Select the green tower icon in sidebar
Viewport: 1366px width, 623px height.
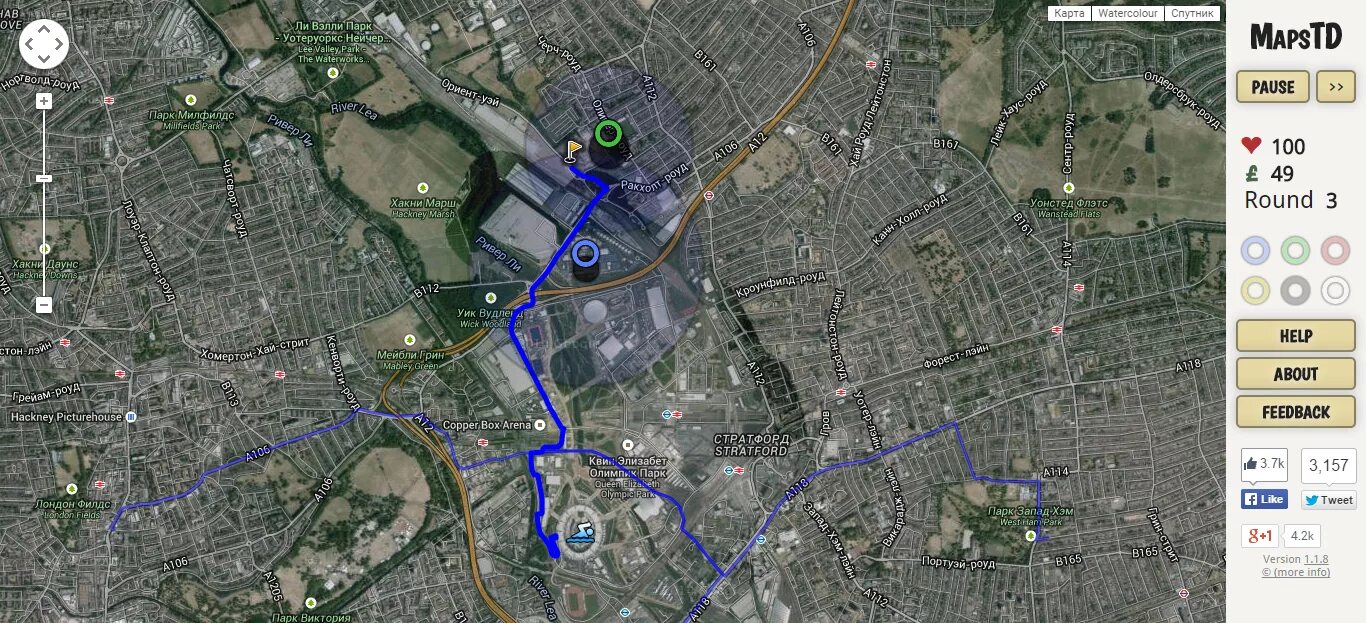[x=1295, y=250]
